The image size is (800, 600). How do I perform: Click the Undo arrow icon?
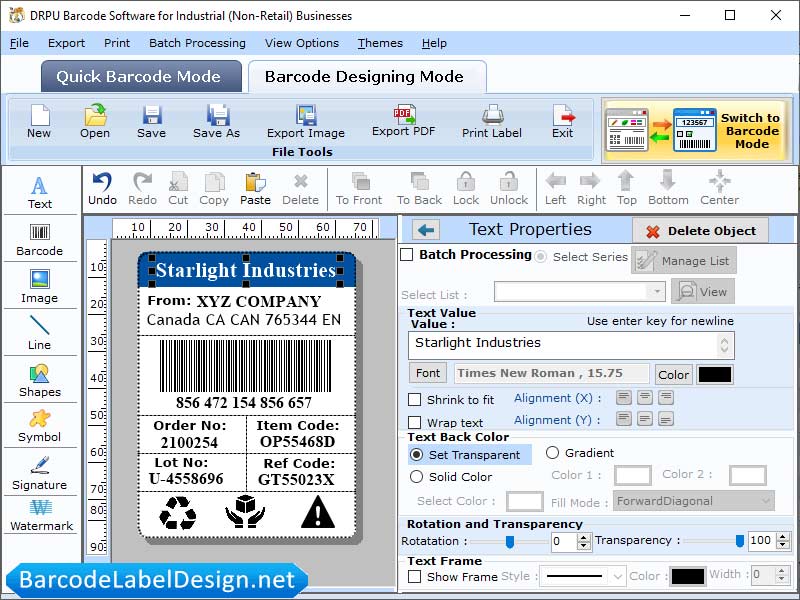pyautogui.click(x=102, y=182)
